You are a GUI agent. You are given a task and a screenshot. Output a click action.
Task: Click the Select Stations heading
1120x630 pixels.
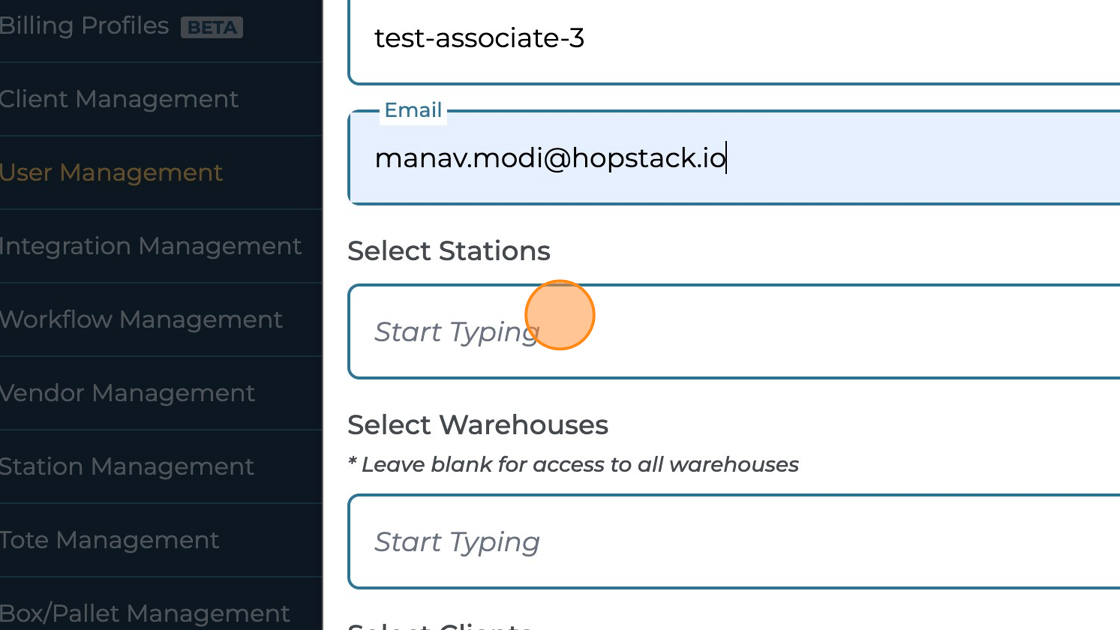[x=449, y=251]
